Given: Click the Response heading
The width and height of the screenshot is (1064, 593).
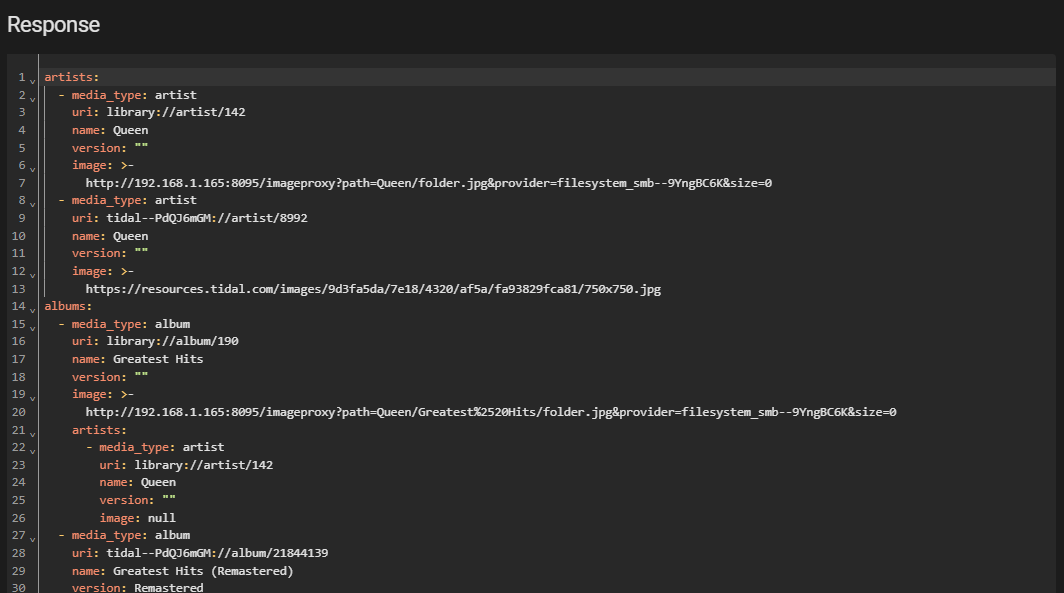Looking at the screenshot, I should point(53,25).
